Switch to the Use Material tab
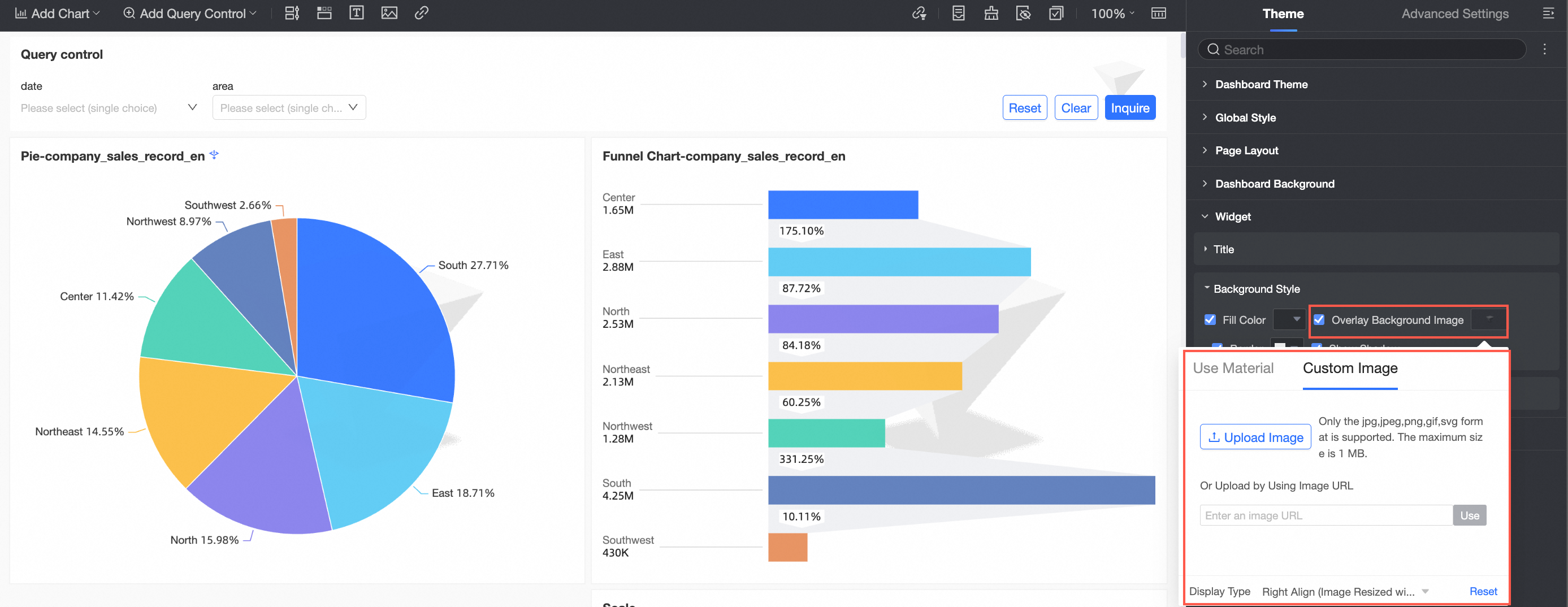Viewport: 1568px width, 607px height. [1233, 368]
